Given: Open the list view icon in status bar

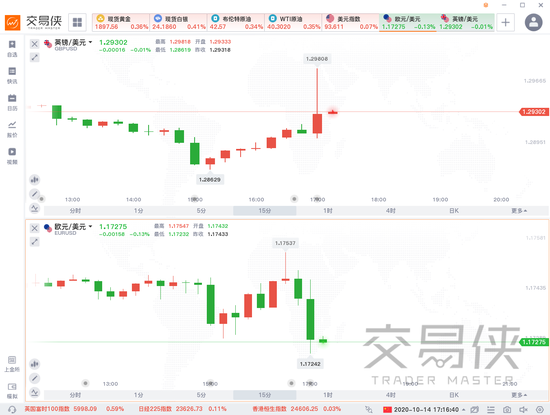Looking at the screenshot, I should pyautogui.click(x=491, y=409).
